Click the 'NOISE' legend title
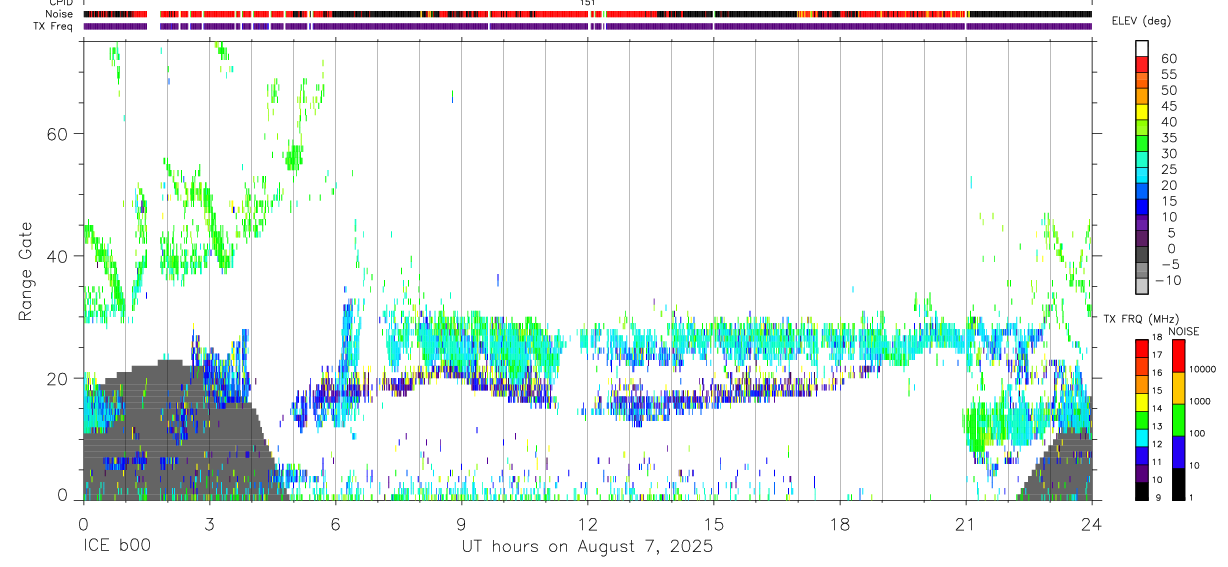Screen dimensions: 1228x567 (1184, 331)
